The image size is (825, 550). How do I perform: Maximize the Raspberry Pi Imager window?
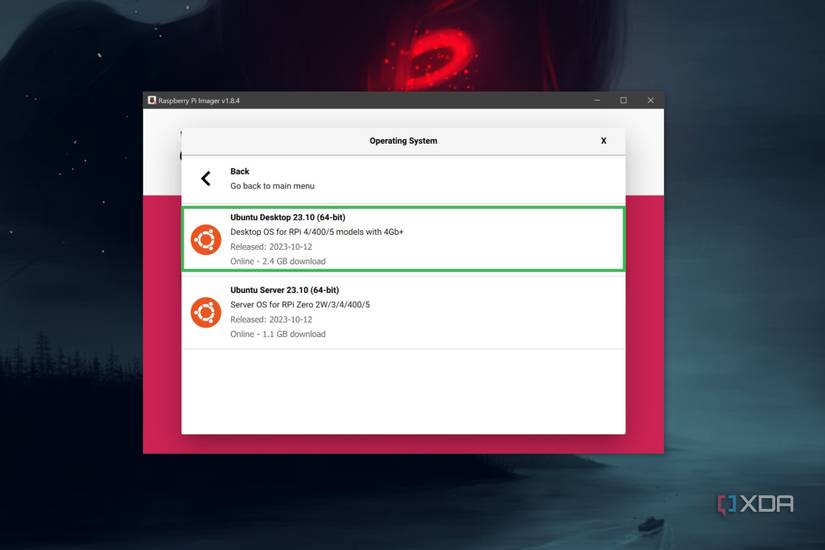(623, 100)
